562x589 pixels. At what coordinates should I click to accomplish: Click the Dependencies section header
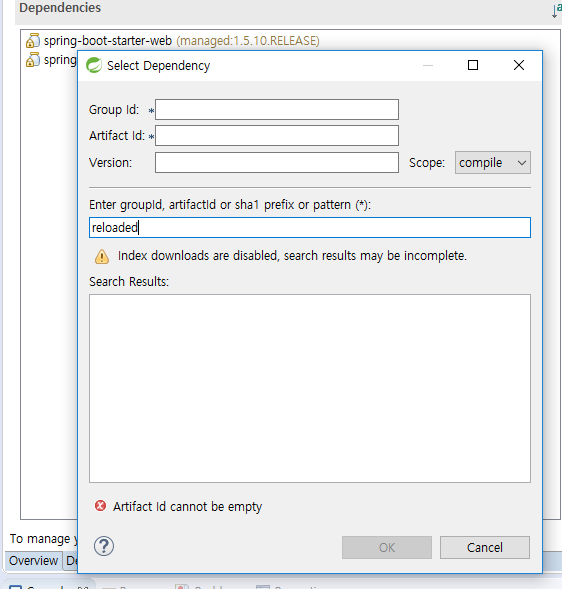pos(60,8)
